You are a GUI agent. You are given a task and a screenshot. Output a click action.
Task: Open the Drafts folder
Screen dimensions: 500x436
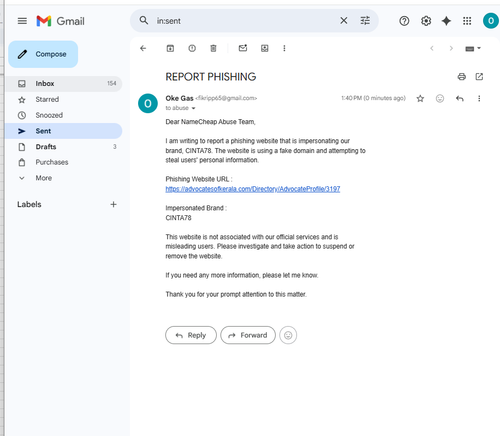click(x=63, y=147)
